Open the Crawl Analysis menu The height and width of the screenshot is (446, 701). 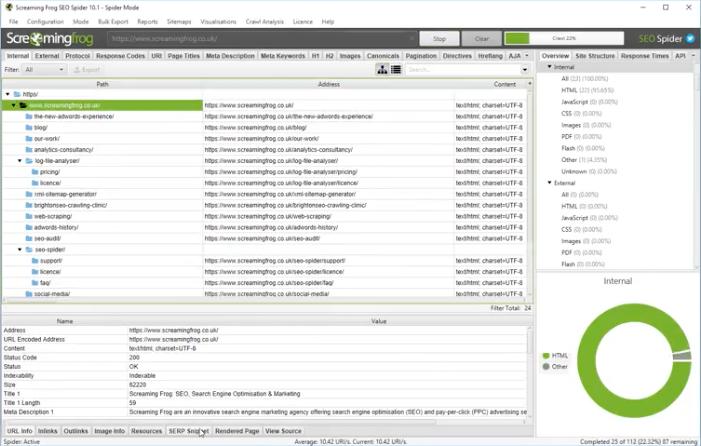[x=265, y=21]
